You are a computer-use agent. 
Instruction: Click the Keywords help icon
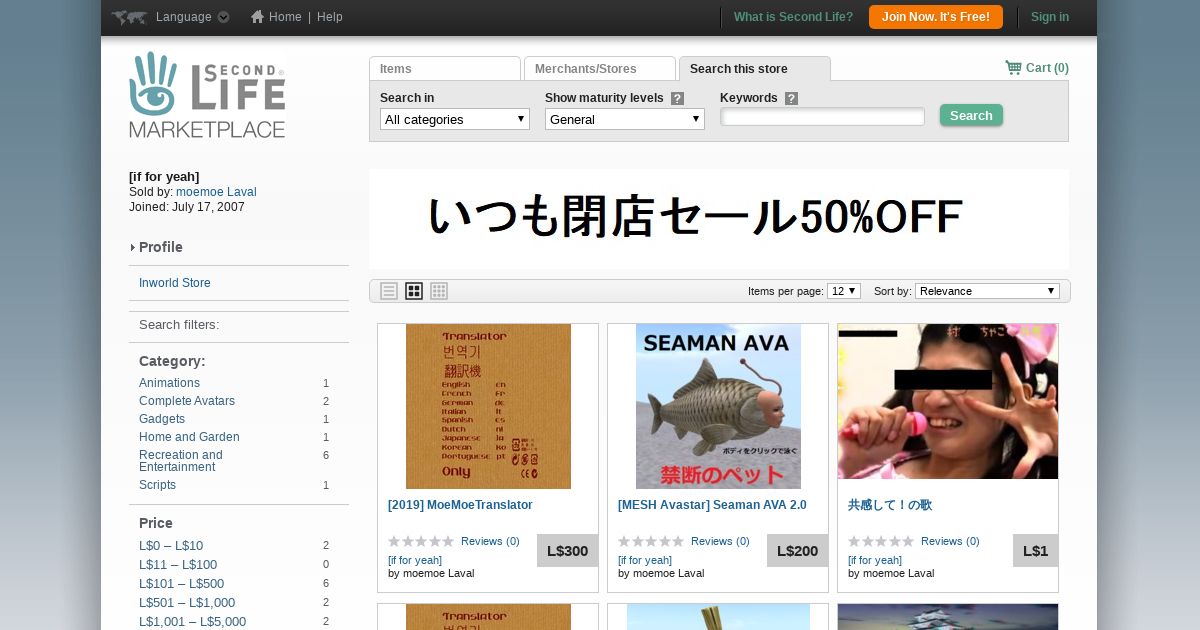(x=791, y=98)
